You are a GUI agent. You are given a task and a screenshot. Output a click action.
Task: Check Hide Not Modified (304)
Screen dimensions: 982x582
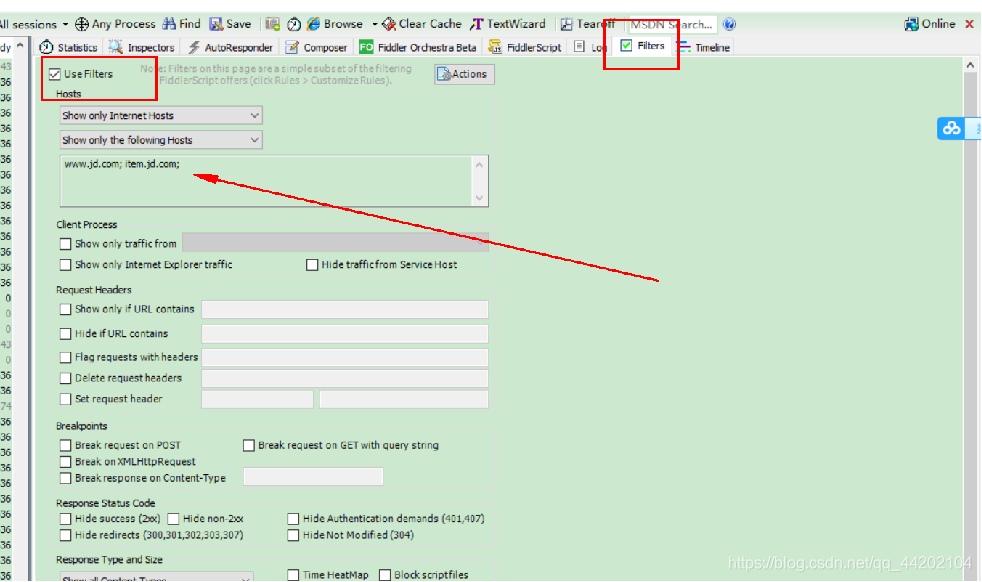tap(293, 535)
